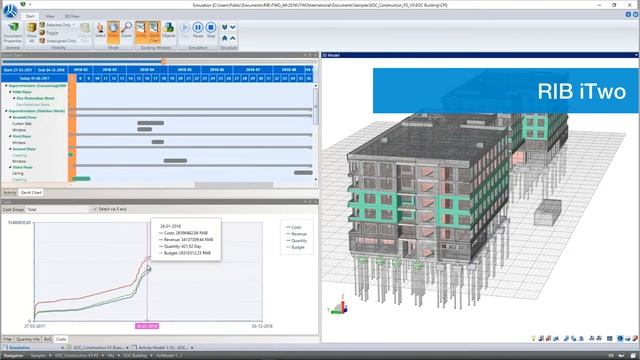Viewport: 640px width, 360px height.
Task: Choose the Select mode tool
Action: pos(100,31)
